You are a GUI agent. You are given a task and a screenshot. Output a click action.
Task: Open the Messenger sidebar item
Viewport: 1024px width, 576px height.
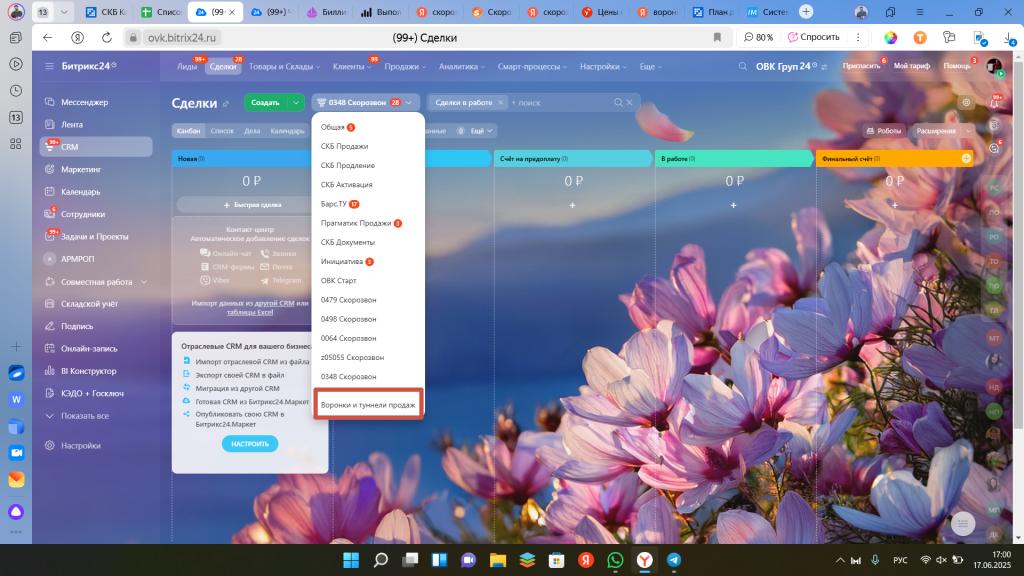[84, 102]
